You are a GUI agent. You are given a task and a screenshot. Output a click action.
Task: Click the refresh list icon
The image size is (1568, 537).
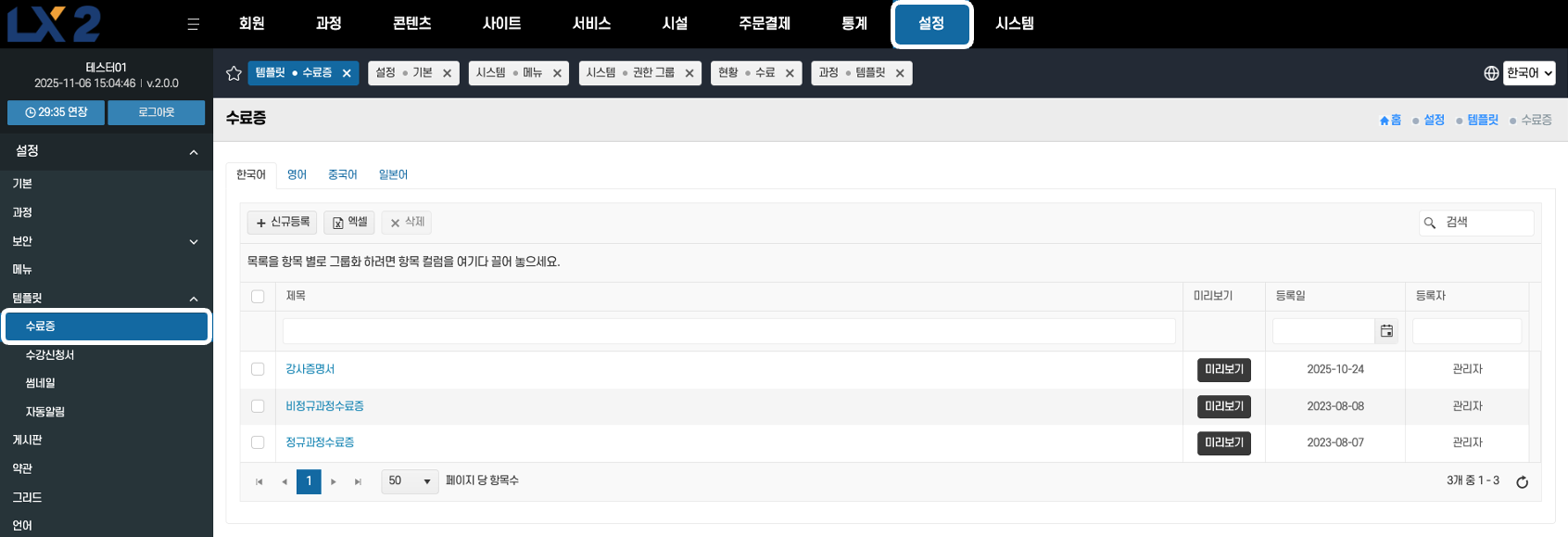click(1522, 481)
